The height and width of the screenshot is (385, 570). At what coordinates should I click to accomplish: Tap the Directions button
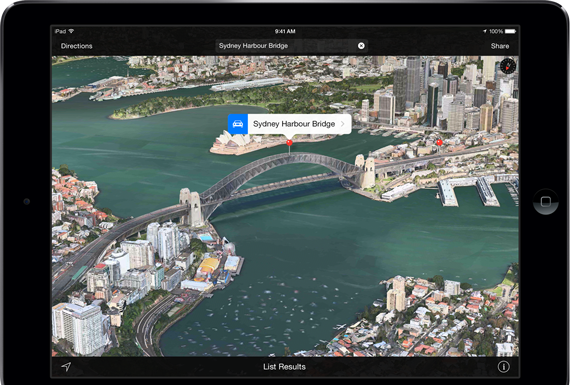pos(76,46)
